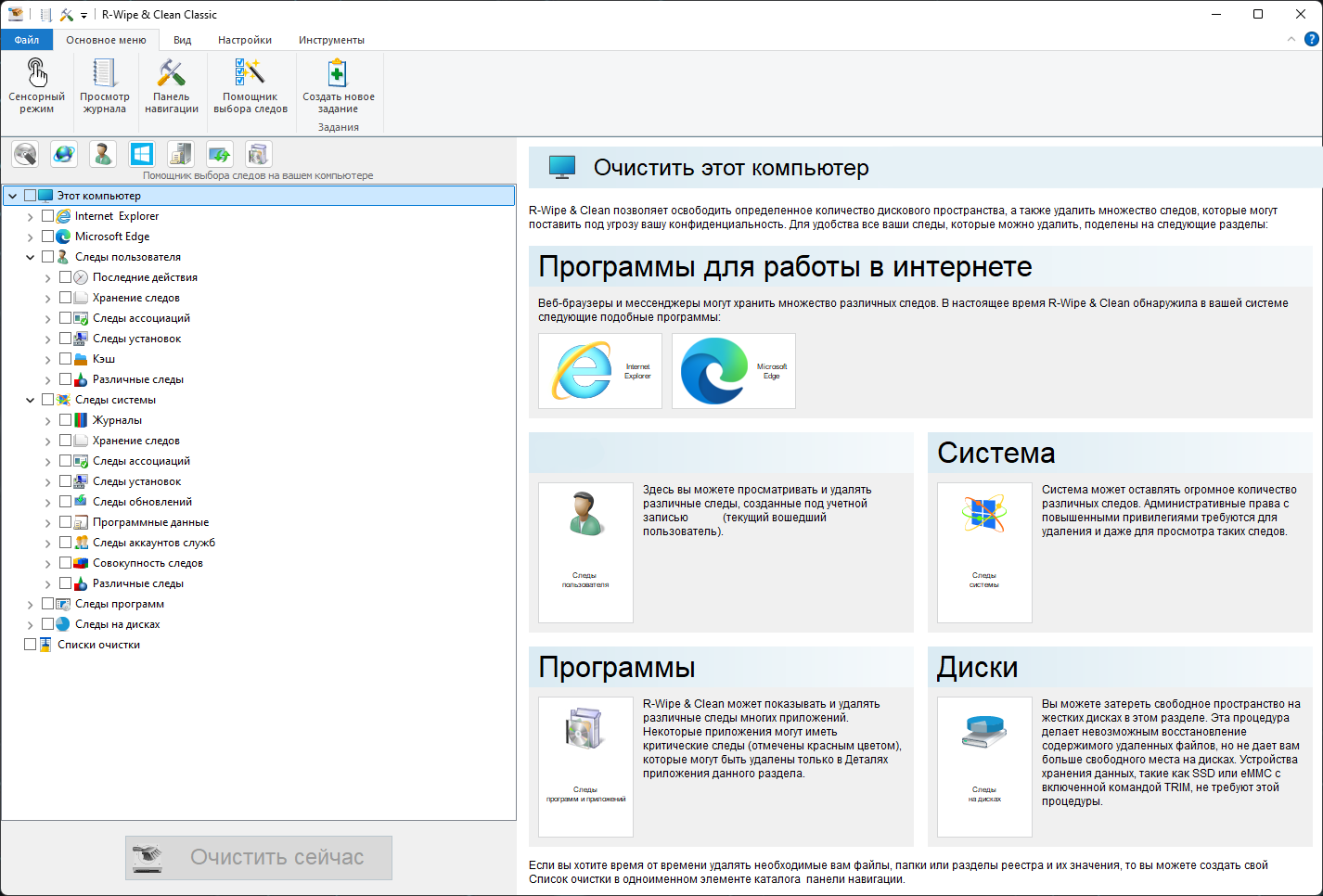The image size is (1323, 896).
Task: Open the Следы системы tile in the right panel
Action: (984, 552)
